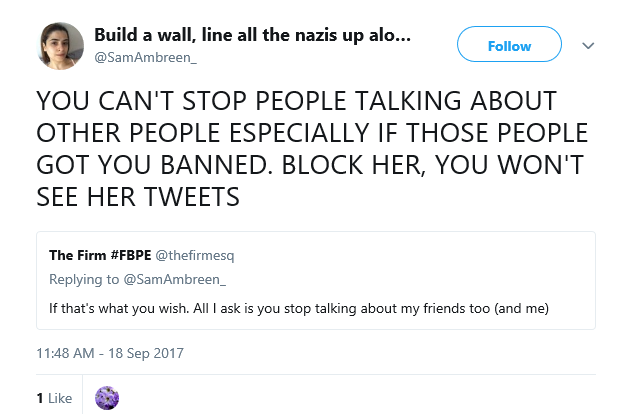Click @SamAmbreen_ handle under display name
Viewport: 633px width, 414px height.
pos(145,58)
